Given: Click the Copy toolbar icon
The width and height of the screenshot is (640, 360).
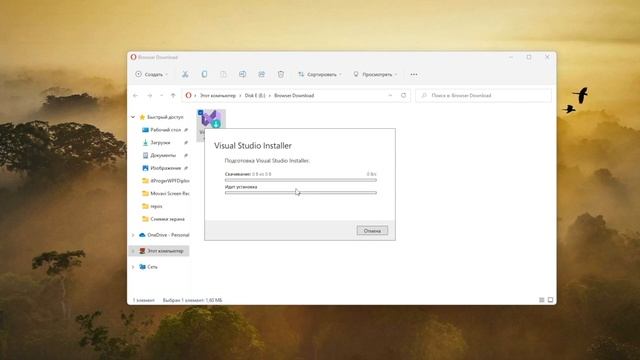Looking at the screenshot, I should (x=204, y=74).
